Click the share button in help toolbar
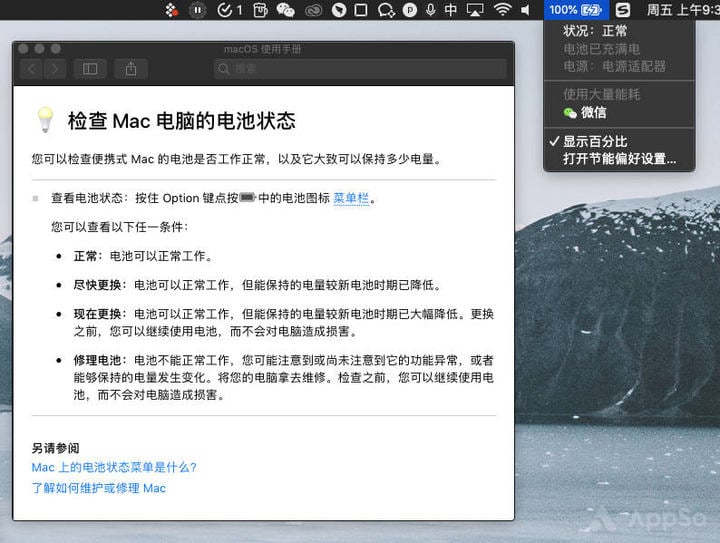720x543 pixels. 131,69
